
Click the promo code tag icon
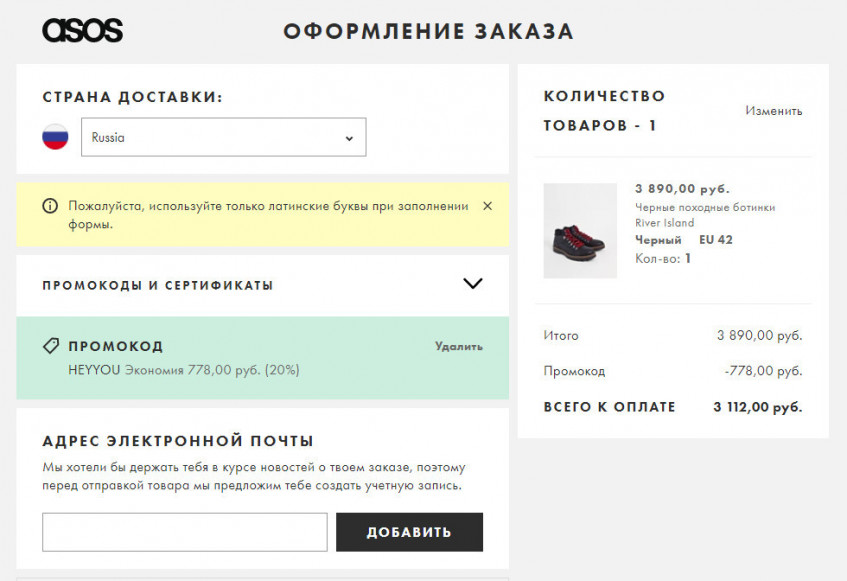[51, 346]
